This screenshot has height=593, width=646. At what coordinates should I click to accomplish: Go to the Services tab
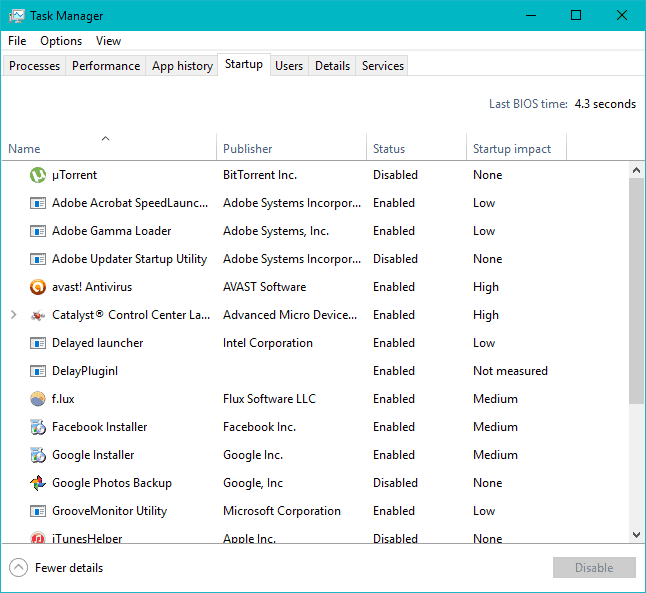(383, 66)
